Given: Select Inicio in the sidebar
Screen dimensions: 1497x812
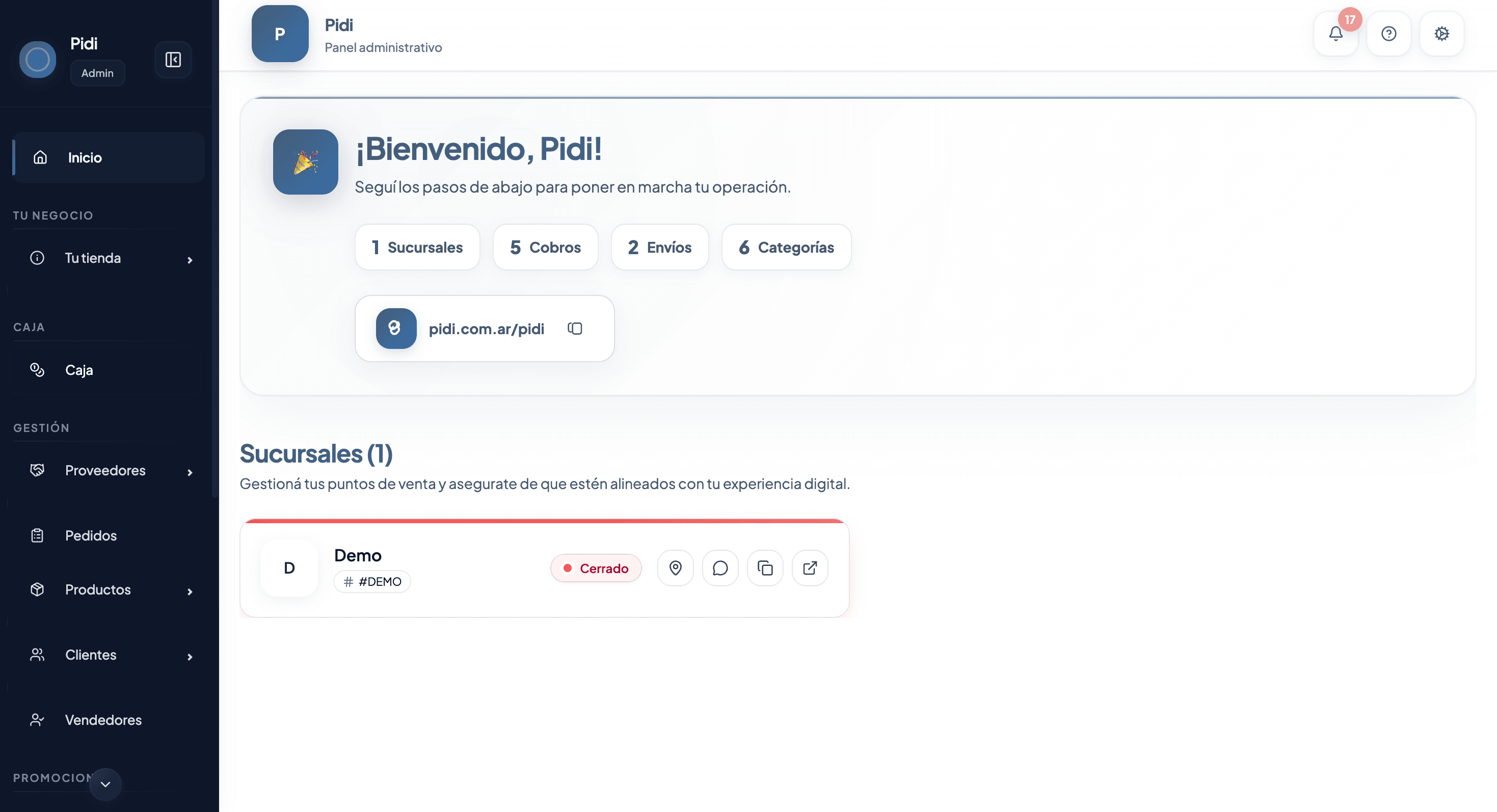Looking at the screenshot, I should point(85,157).
